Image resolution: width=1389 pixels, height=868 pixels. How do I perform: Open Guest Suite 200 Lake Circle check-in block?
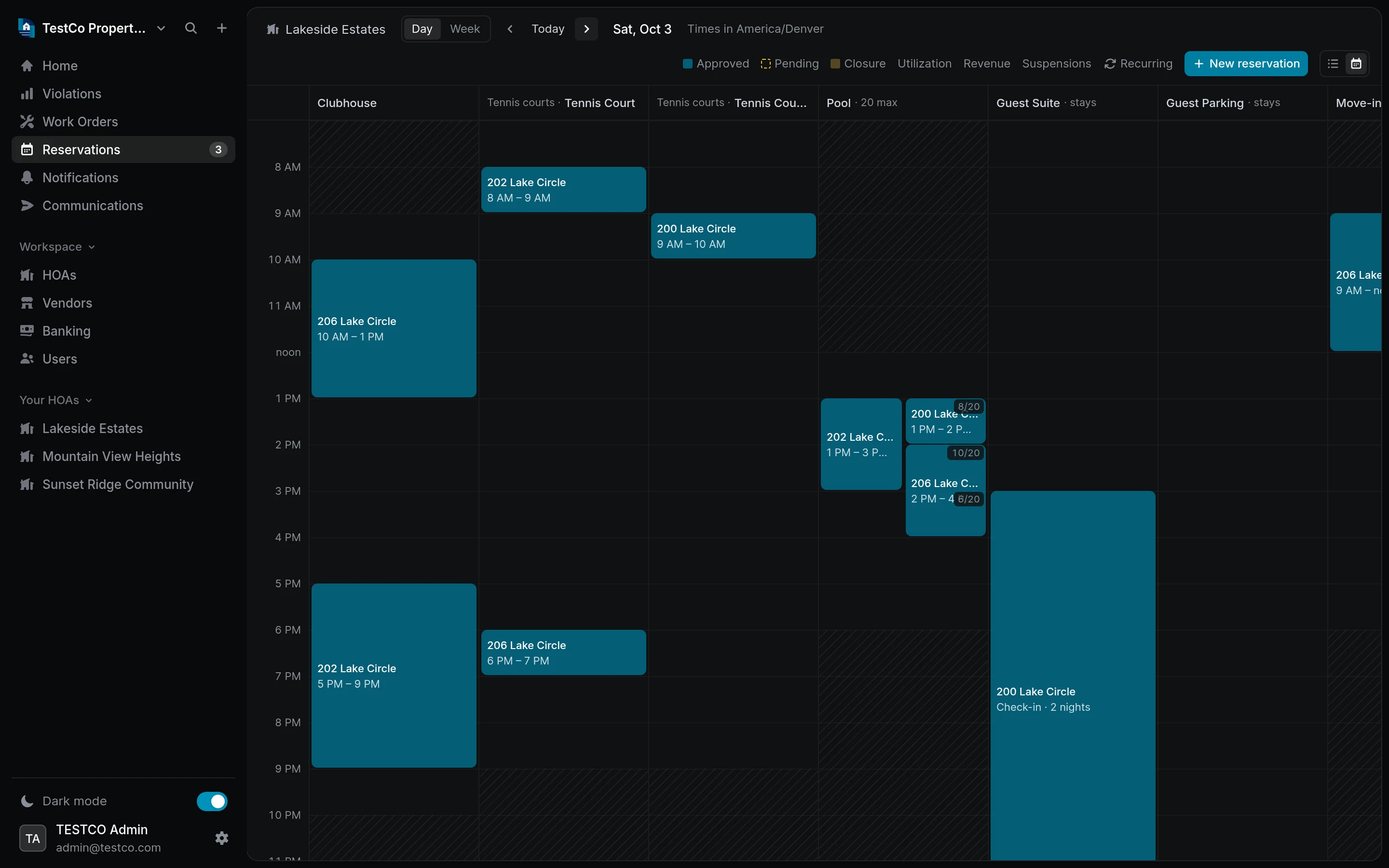coord(1073,676)
